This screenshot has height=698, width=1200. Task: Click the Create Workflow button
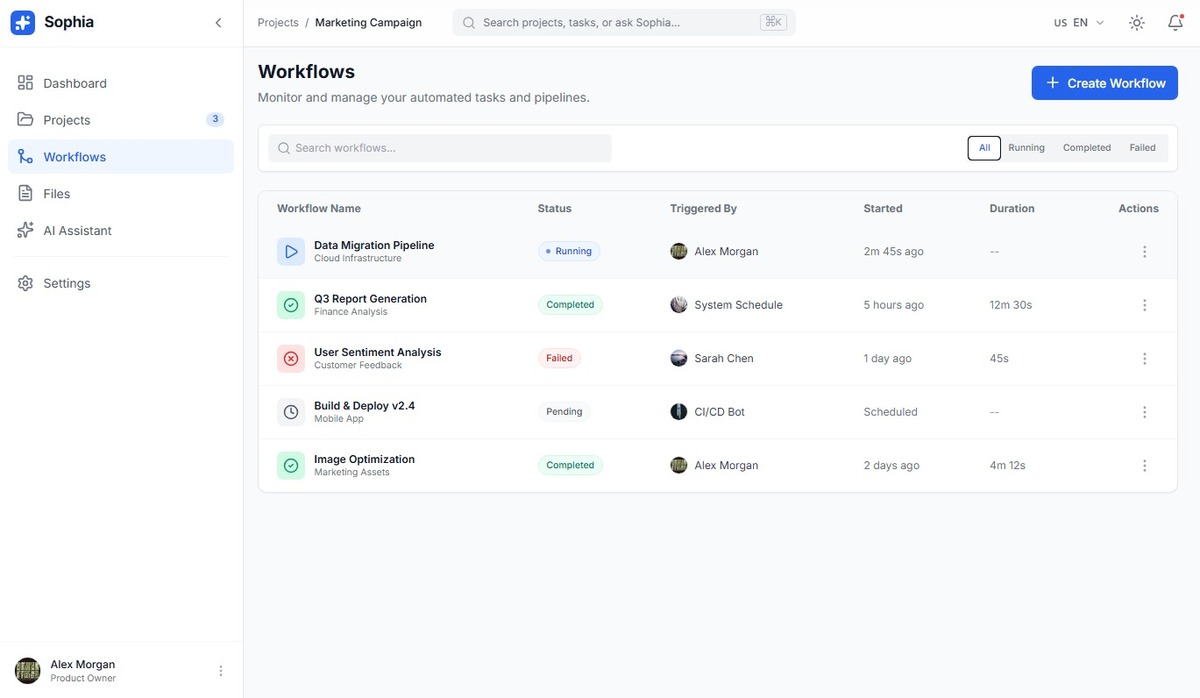pos(1104,83)
